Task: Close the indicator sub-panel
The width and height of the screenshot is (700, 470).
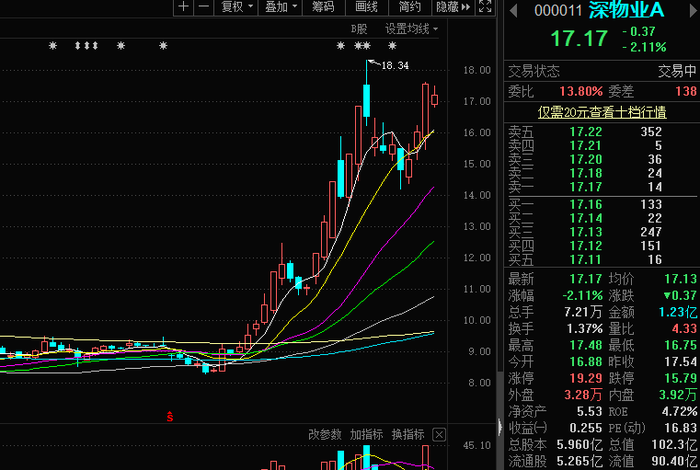Action: click(439, 434)
